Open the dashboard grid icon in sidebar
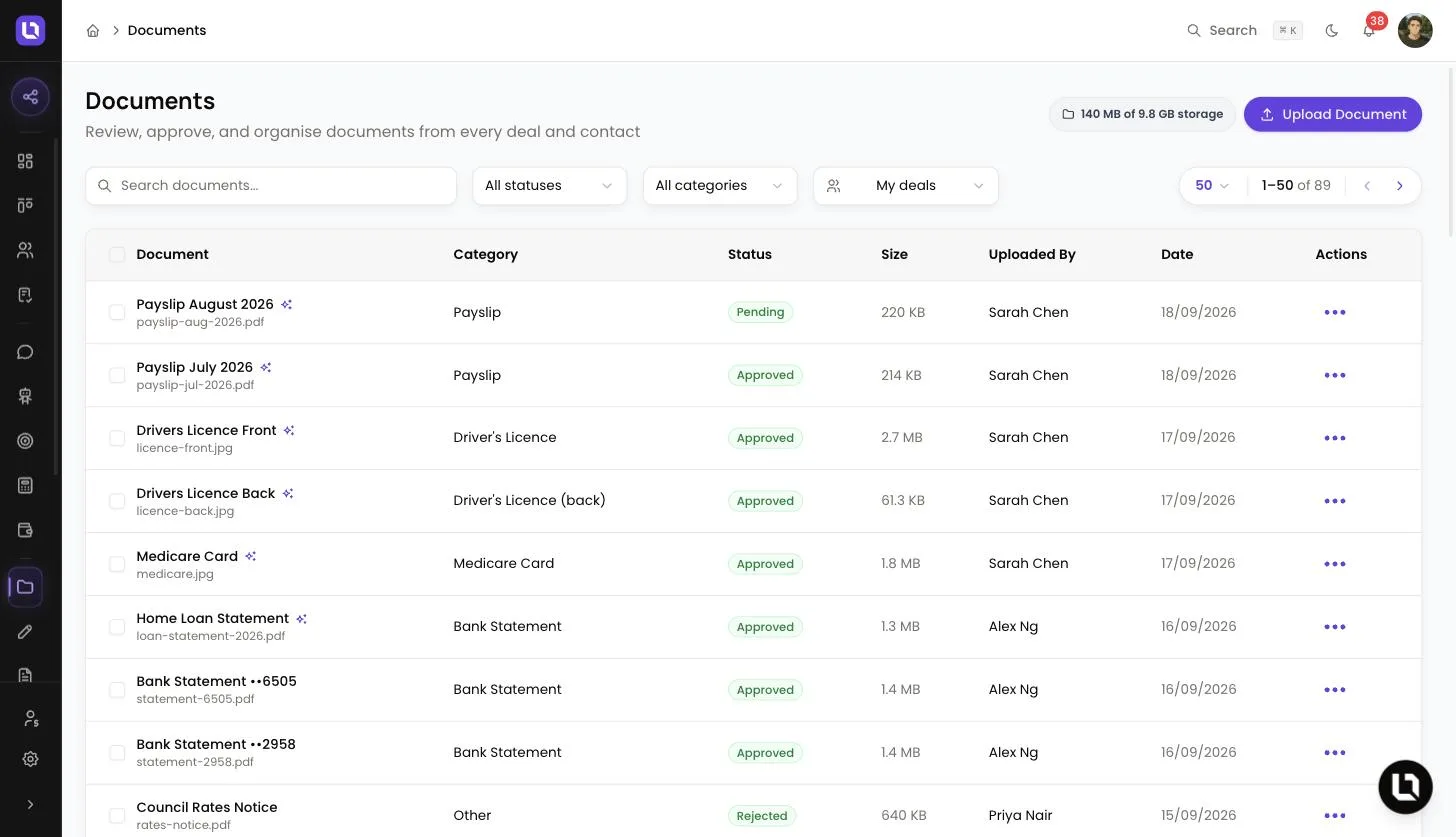The image size is (1456, 837). click(x=26, y=161)
